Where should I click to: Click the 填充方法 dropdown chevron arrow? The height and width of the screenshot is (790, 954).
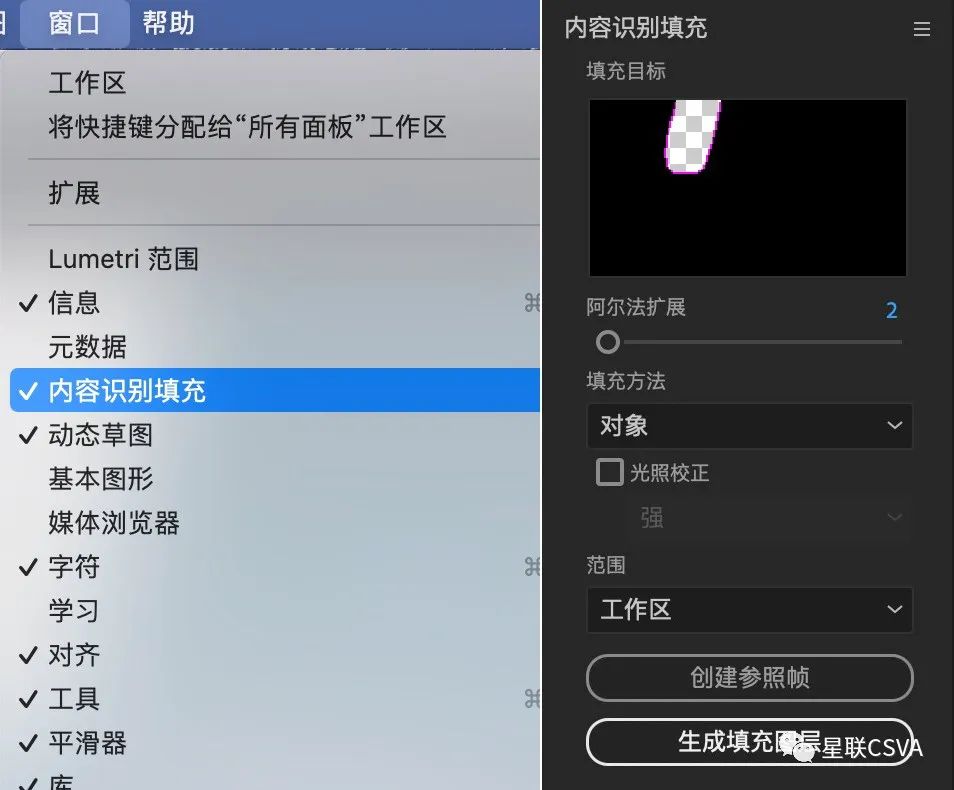(894, 425)
